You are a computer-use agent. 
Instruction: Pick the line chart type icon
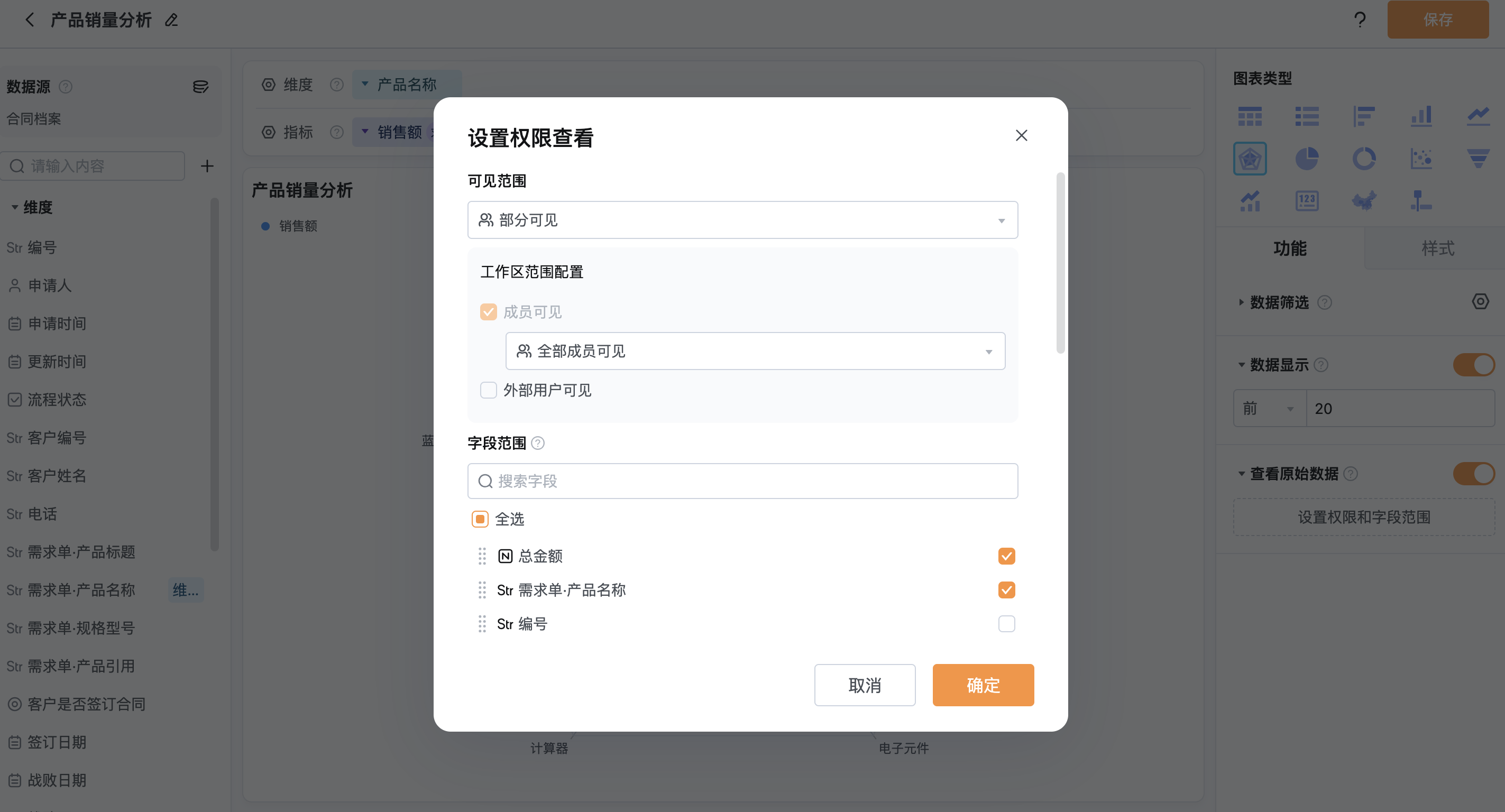point(1478,116)
